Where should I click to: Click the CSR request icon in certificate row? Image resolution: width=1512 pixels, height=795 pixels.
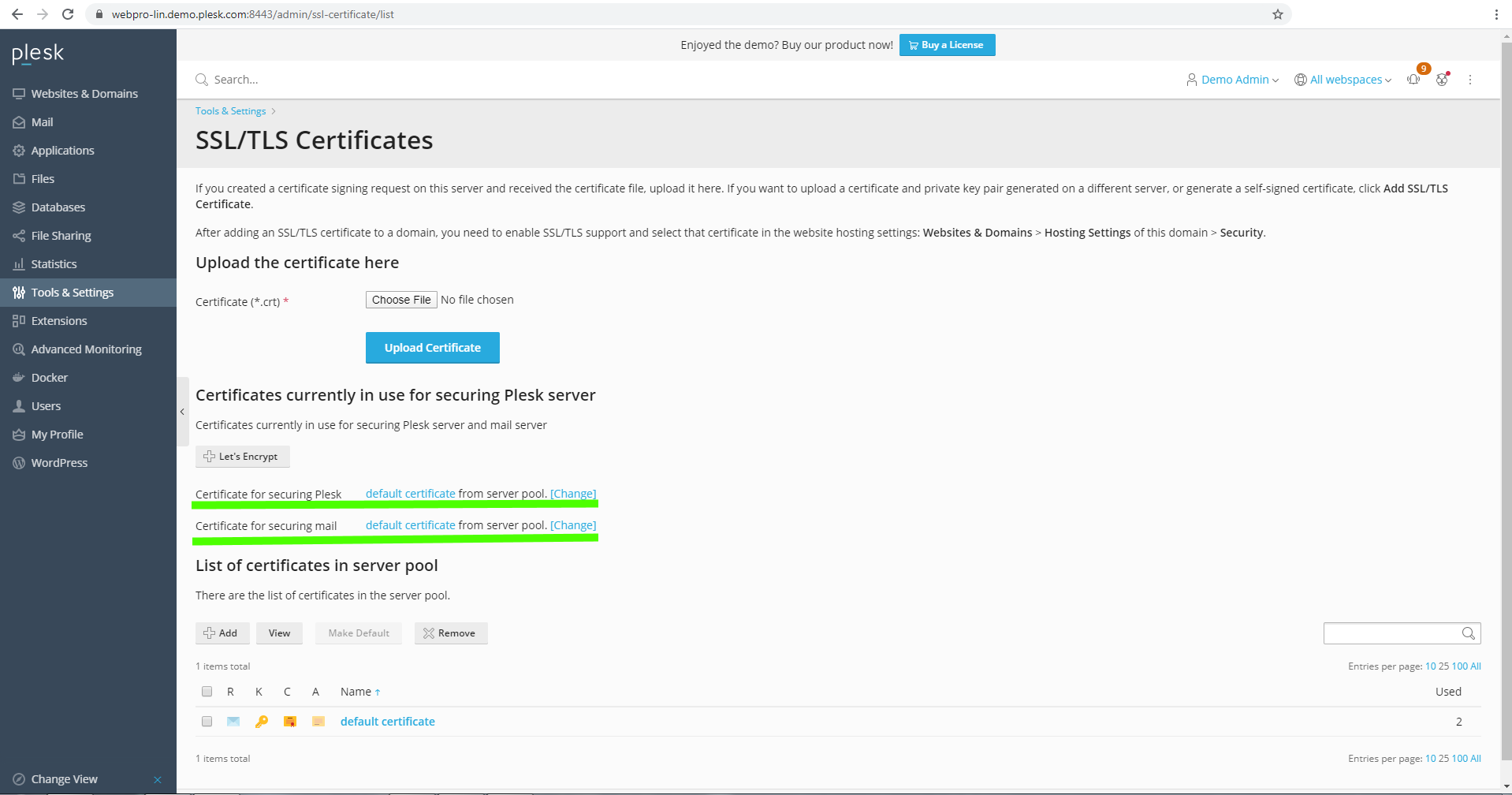coord(233,722)
